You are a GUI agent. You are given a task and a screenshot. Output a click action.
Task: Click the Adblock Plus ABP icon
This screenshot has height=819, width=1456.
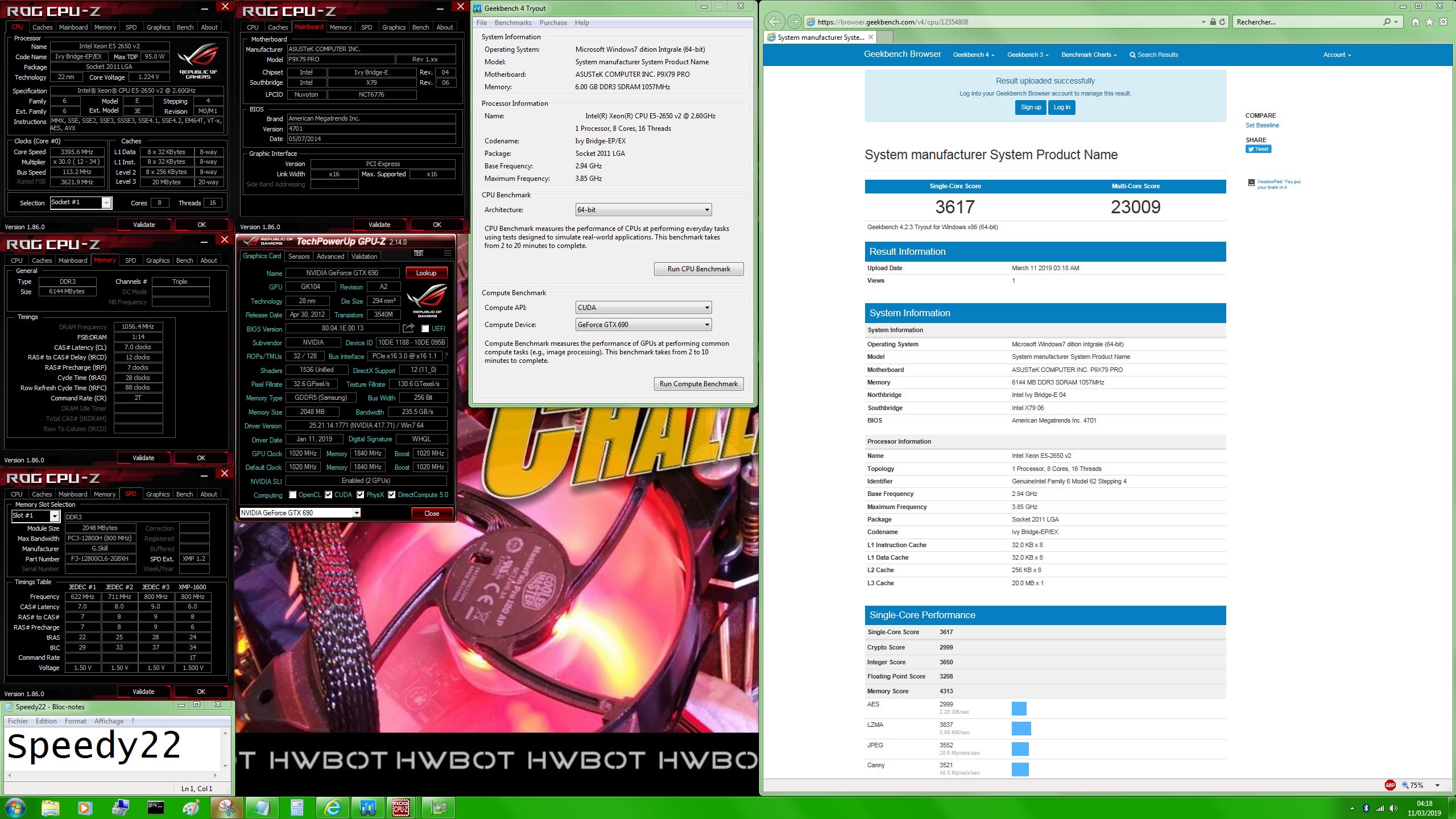(x=1390, y=785)
